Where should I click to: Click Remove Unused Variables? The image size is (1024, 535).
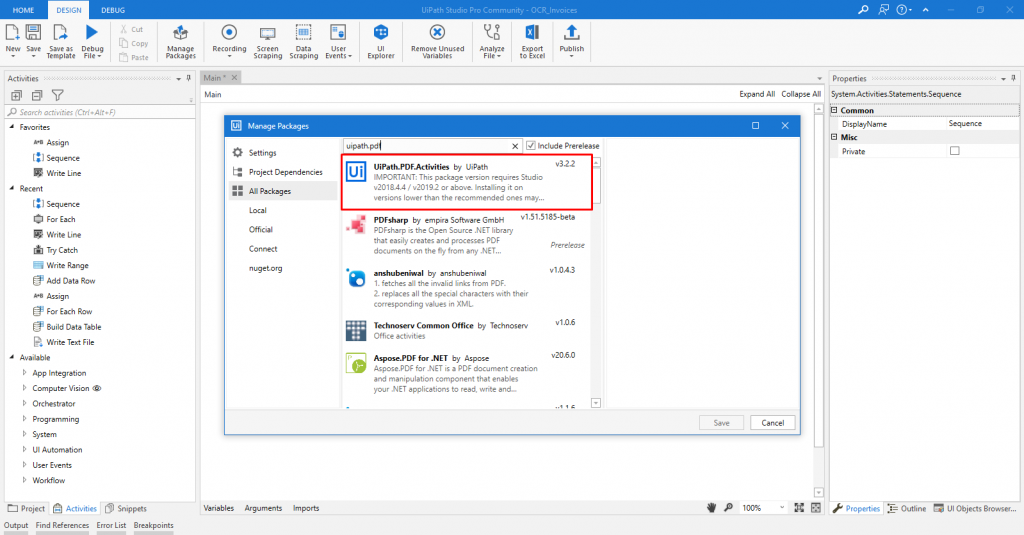pos(438,42)
